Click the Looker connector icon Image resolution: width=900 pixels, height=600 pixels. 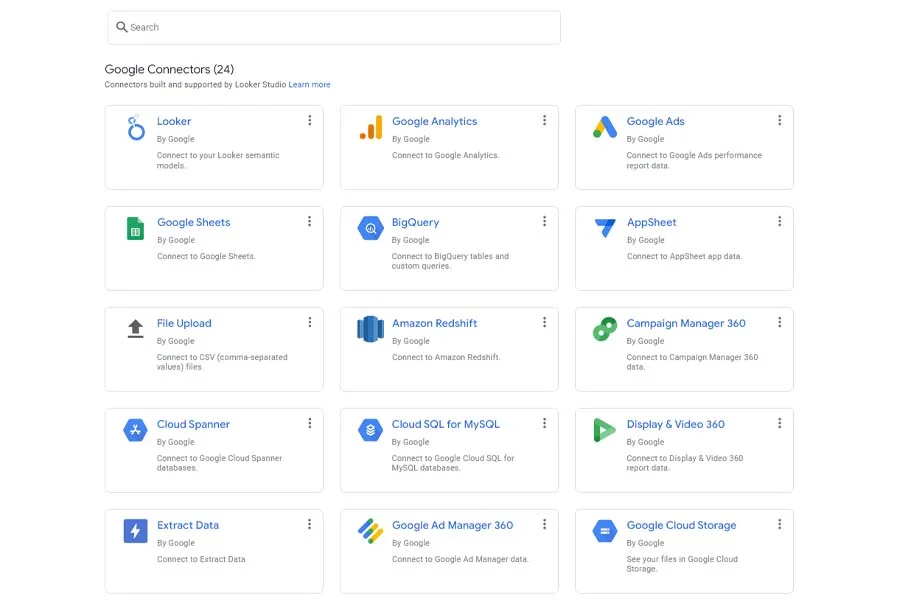coord(135,127)
